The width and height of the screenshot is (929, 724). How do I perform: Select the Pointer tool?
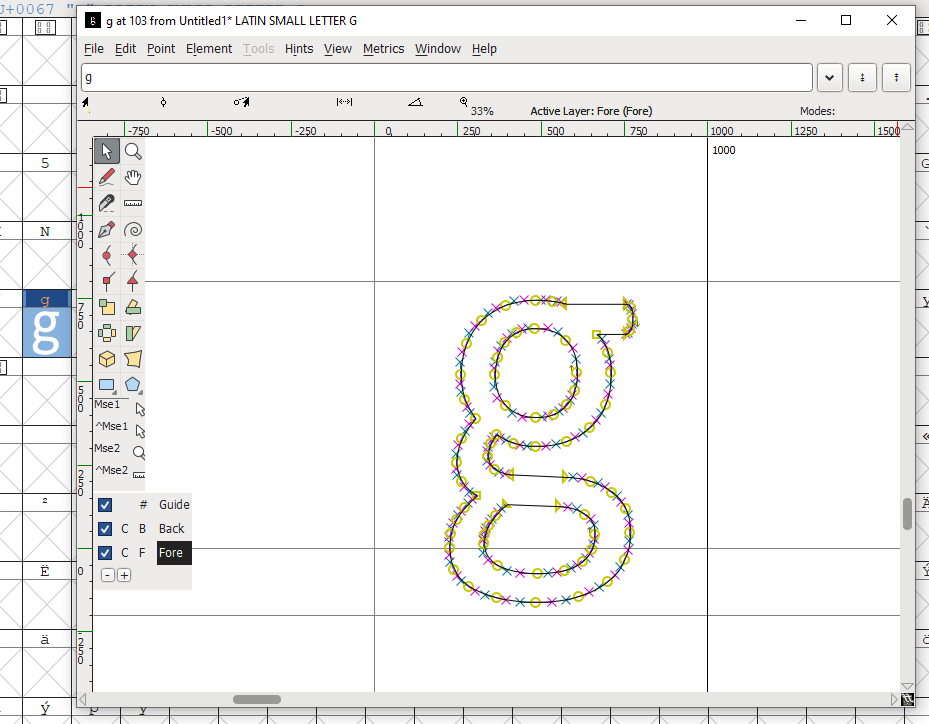click(x=107, y=151)
